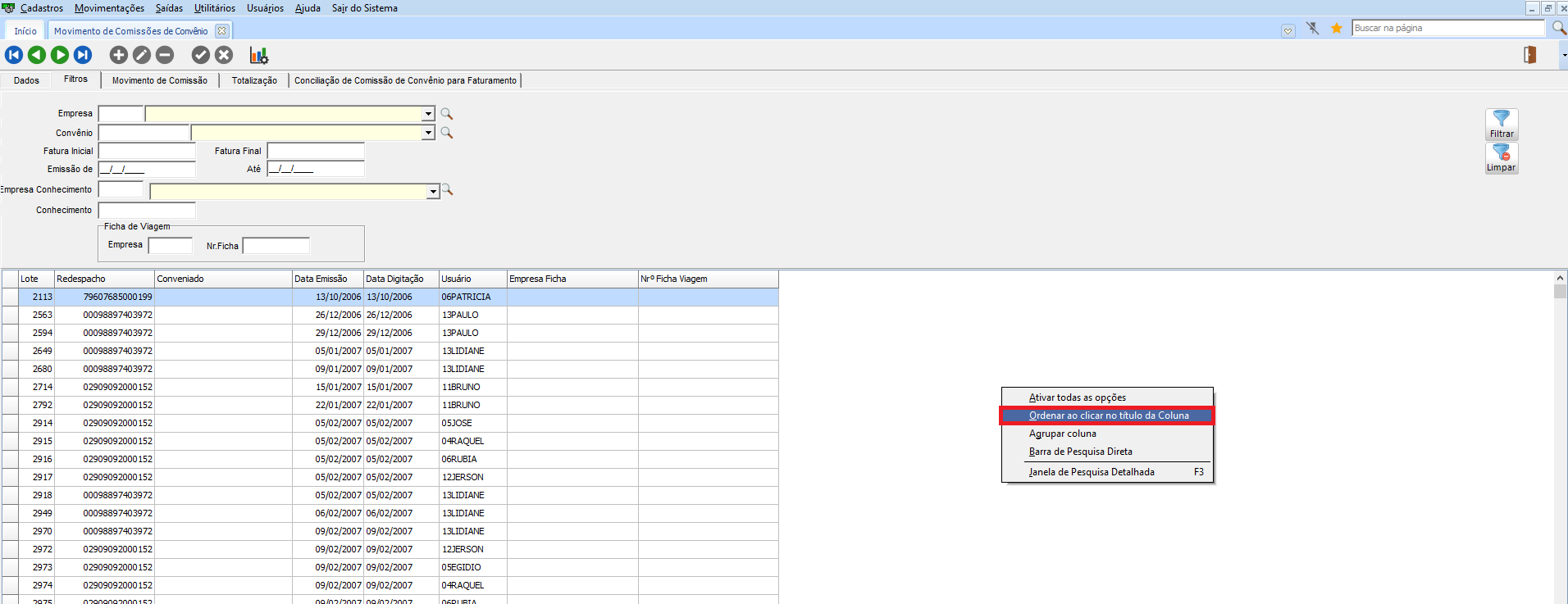
Task: Add a new record with plus icon
Action: point(119,55)
